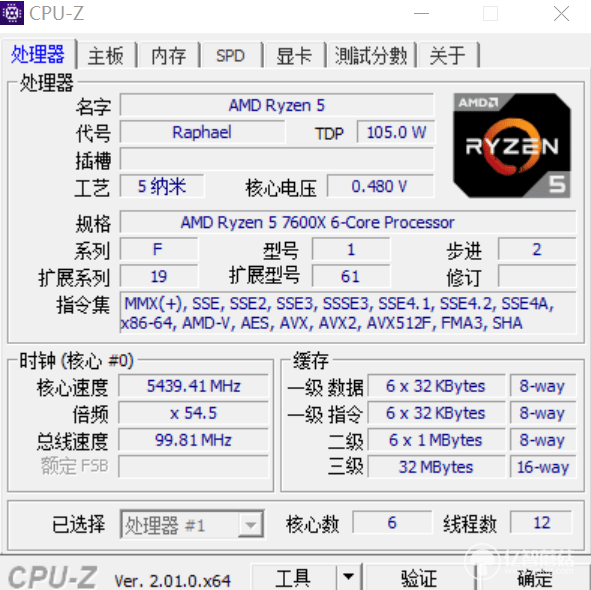This screenshot has width=591, height=590.
Task: Go to the 关于 tab
Action: (448, 56)
